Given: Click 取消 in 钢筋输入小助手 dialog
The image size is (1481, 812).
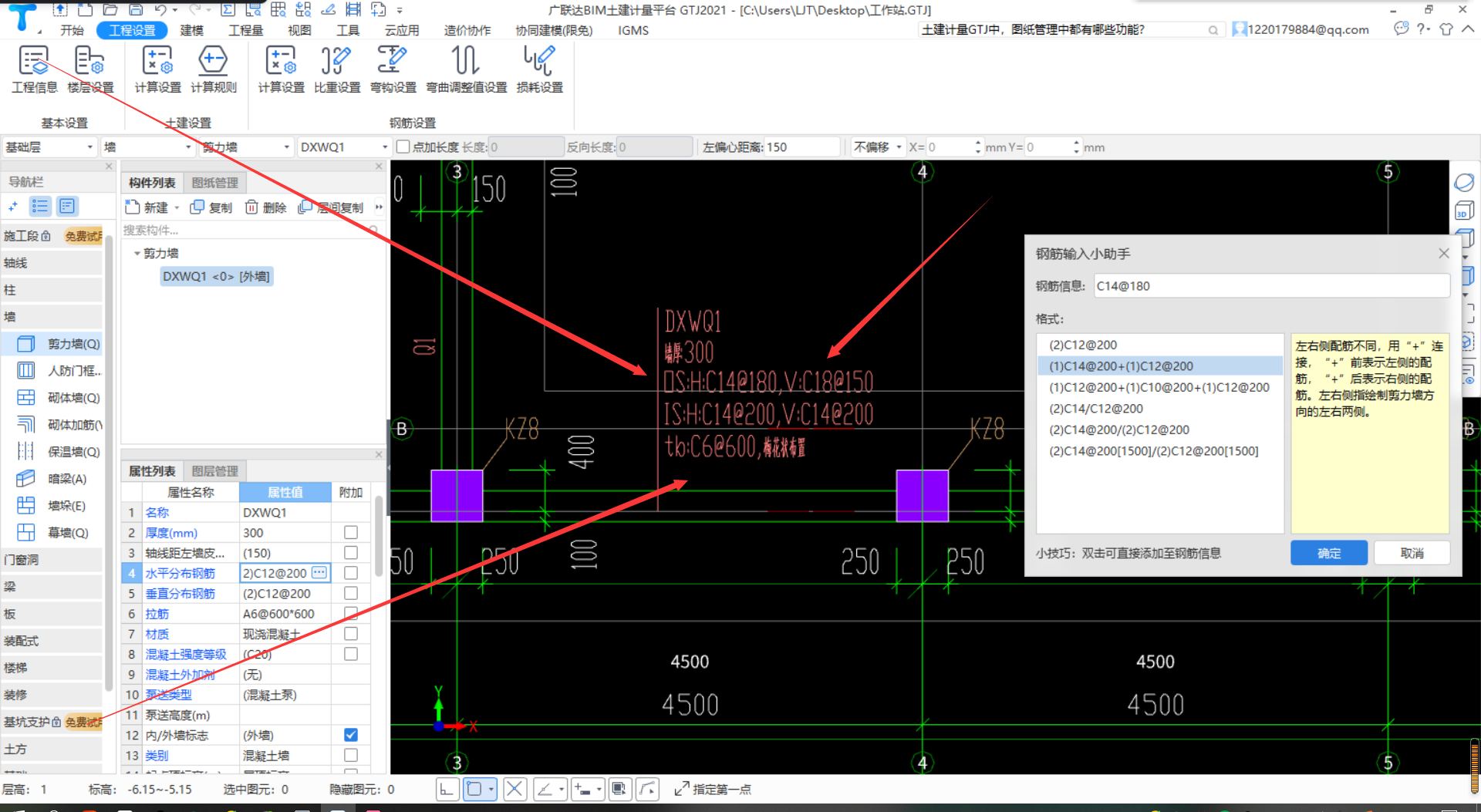Looking at the screenshot, I should pyautogui.click(x=1412, y=553).
